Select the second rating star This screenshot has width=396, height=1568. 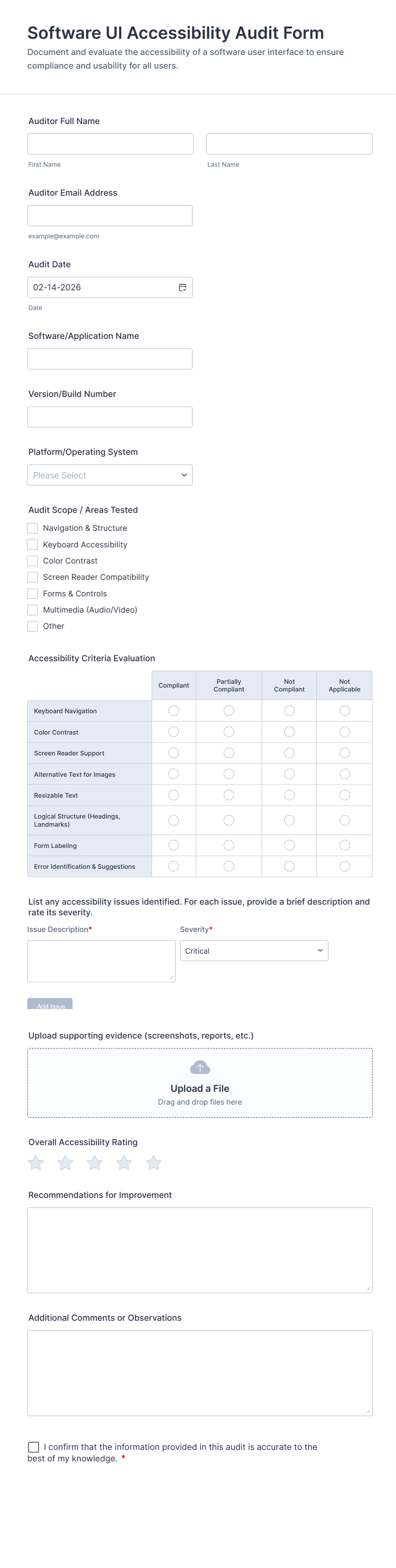tap(65, 1163)
